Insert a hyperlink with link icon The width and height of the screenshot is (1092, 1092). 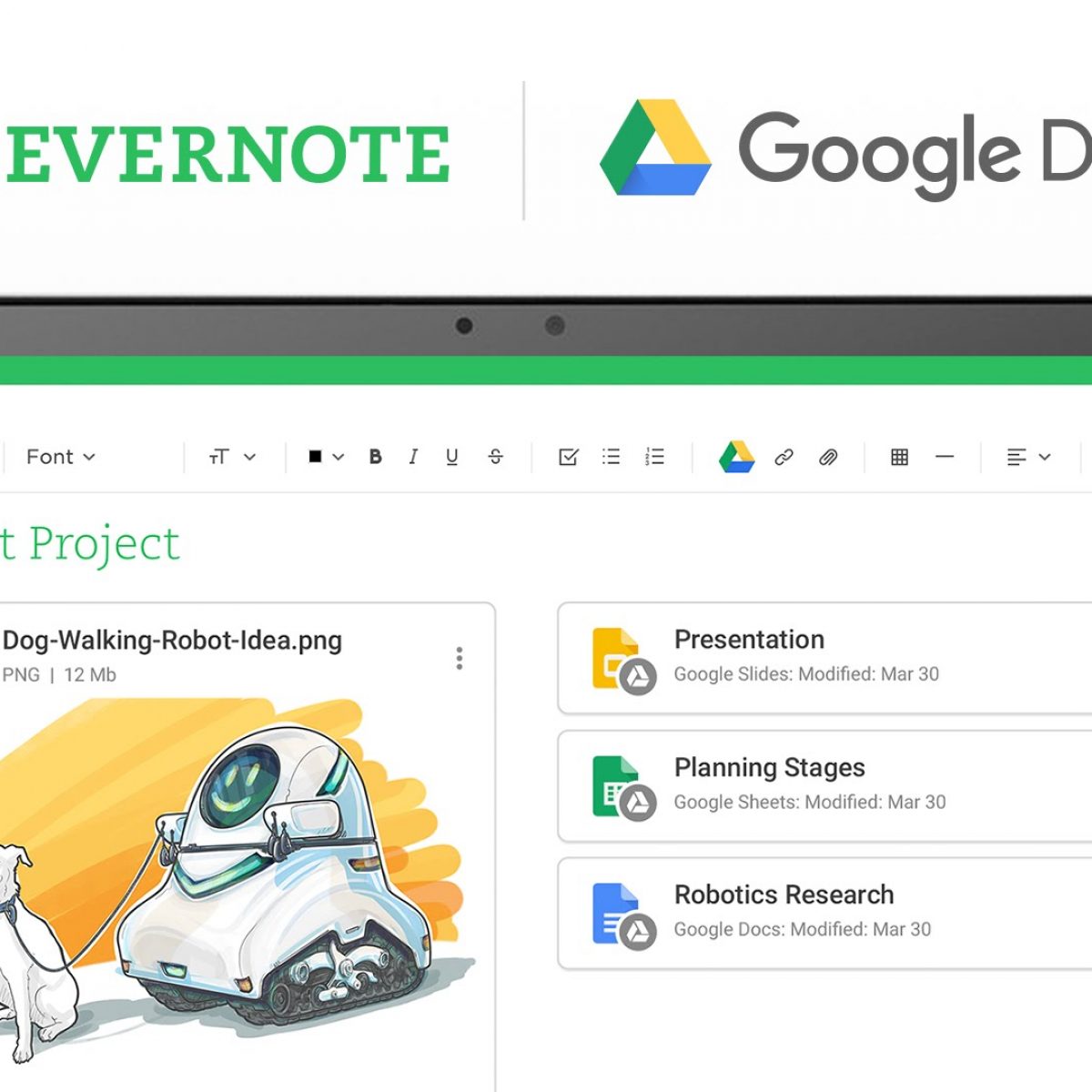(784, 457)
